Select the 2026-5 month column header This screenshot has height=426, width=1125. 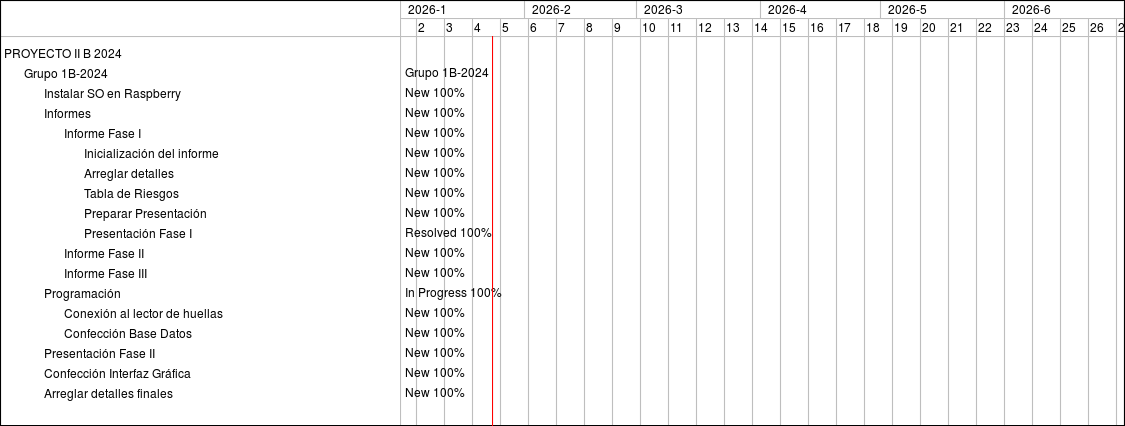coord(908,10)
